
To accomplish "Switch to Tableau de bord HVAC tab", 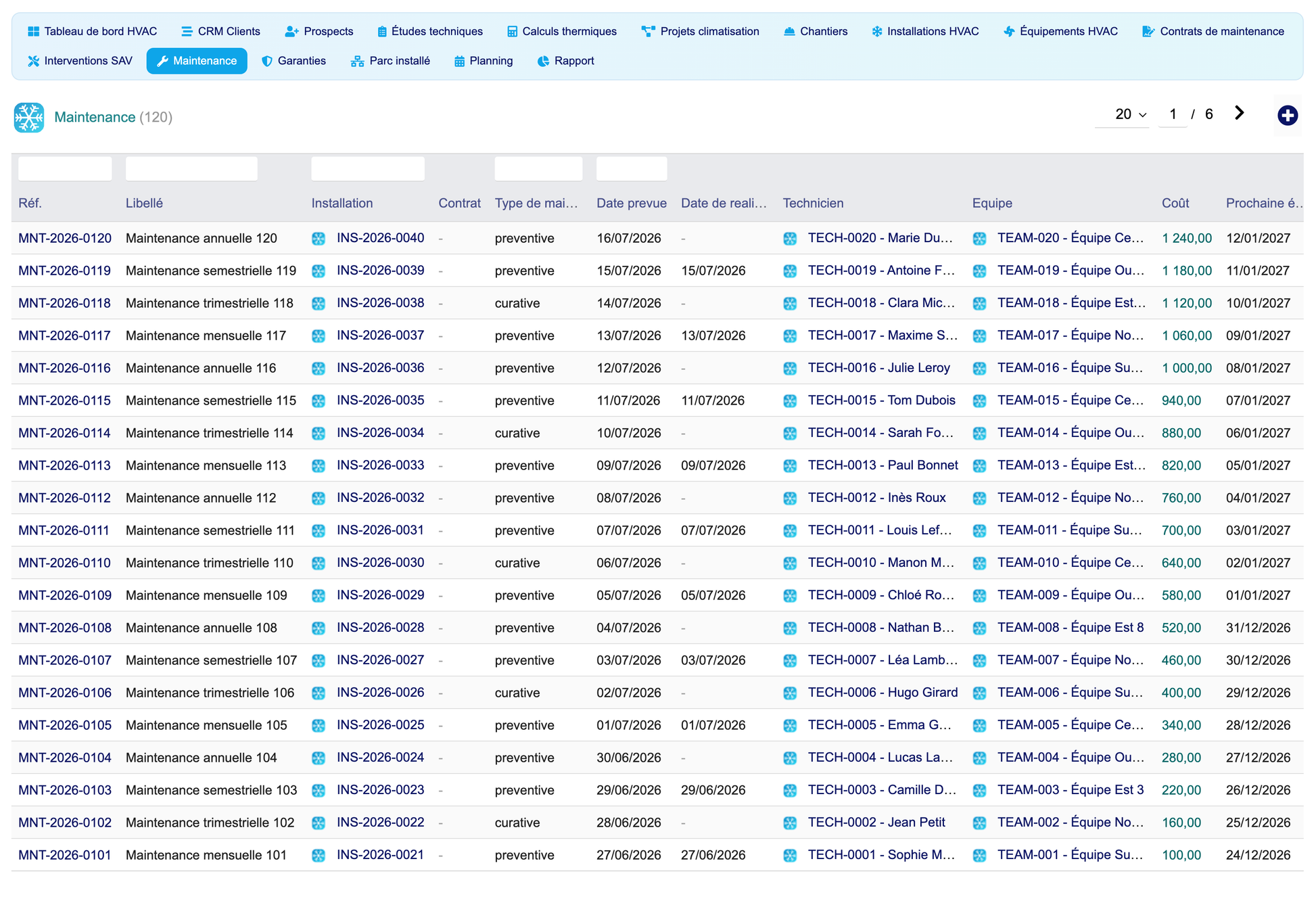I will click(92, 32).
